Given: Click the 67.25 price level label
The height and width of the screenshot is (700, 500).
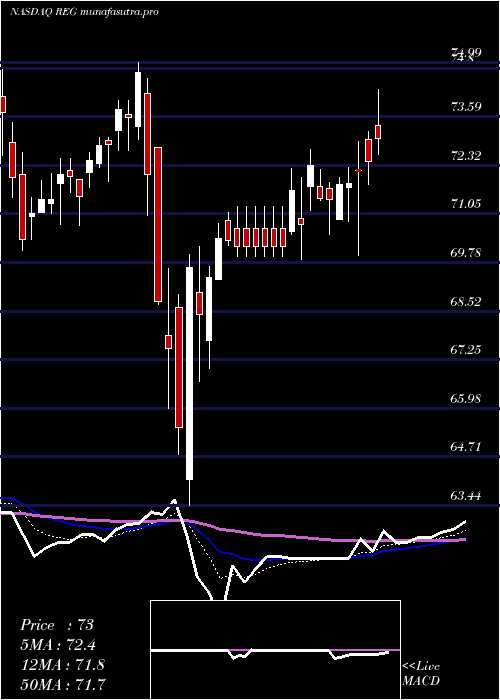Looking at the screenshot, I should 466,350.
